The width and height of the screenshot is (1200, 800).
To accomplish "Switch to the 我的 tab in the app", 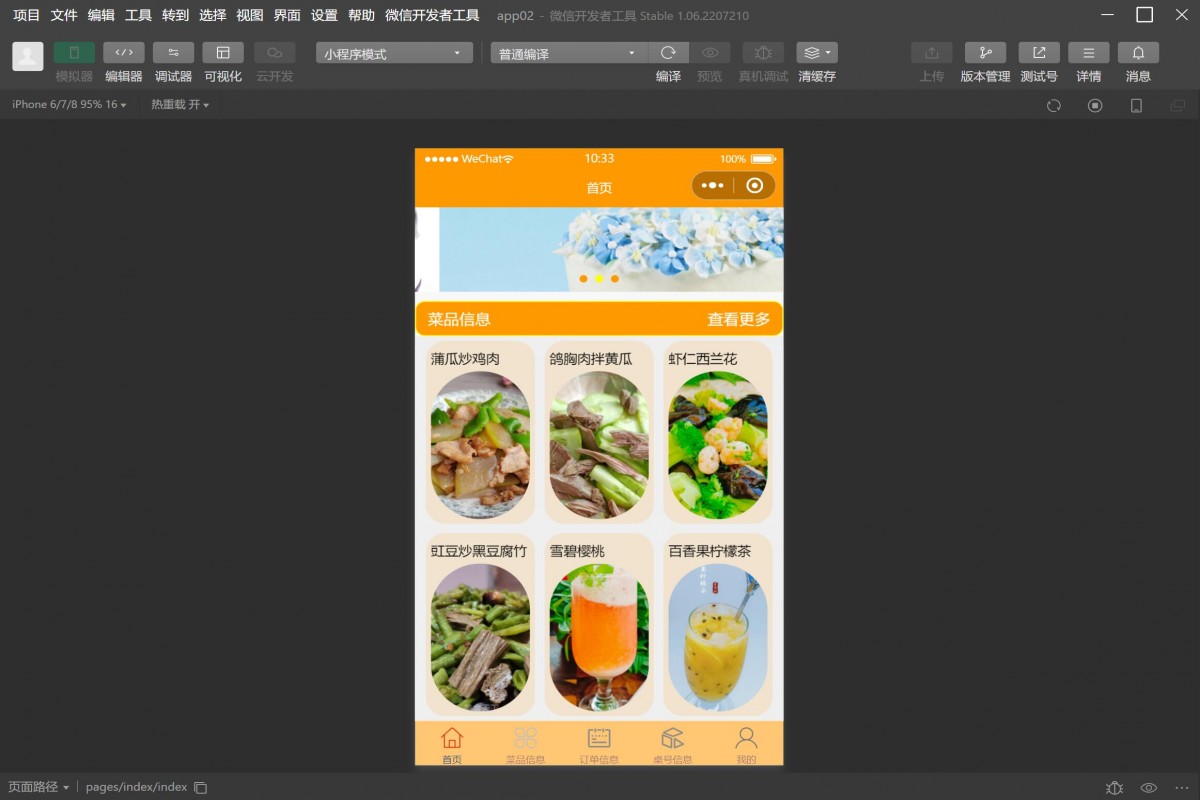I will coord(746,744).
